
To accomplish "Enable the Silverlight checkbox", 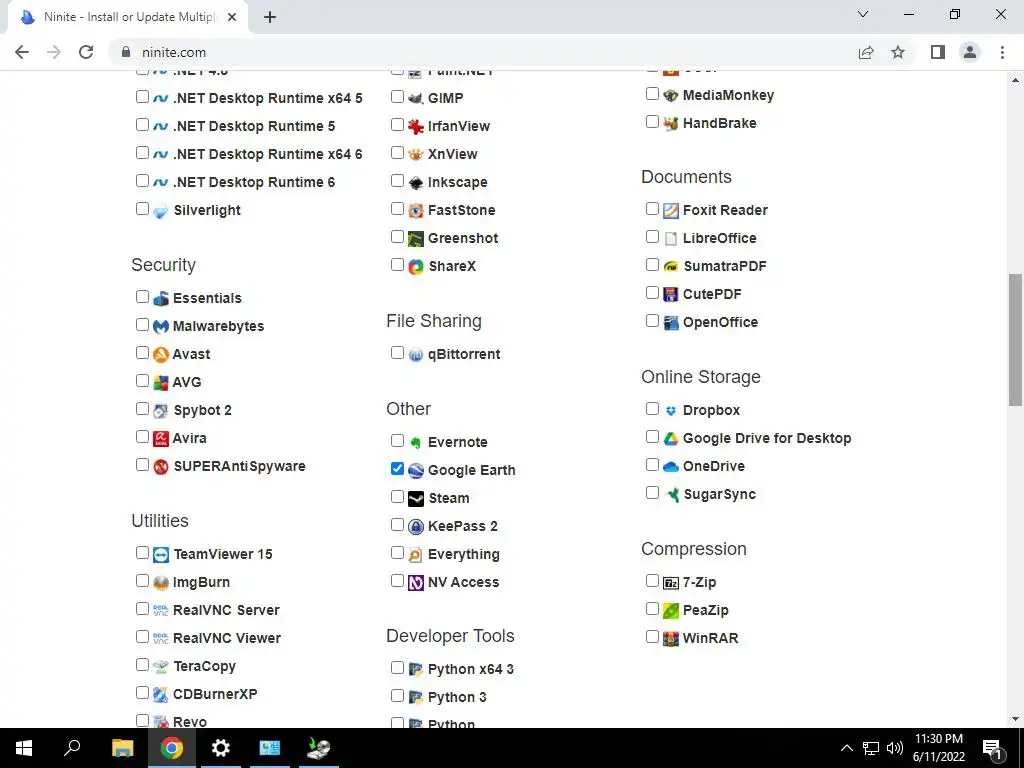I will [142, 208].
